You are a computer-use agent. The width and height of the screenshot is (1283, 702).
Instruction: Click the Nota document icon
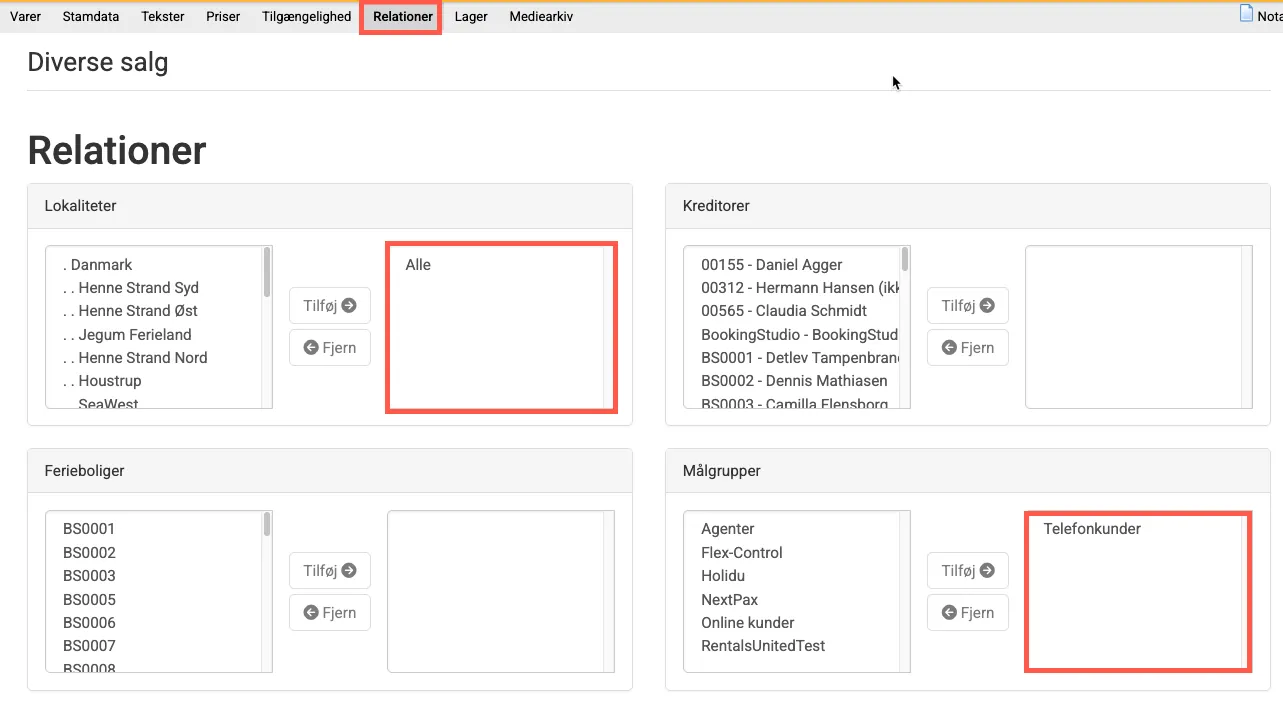[x=1246, y=14]
